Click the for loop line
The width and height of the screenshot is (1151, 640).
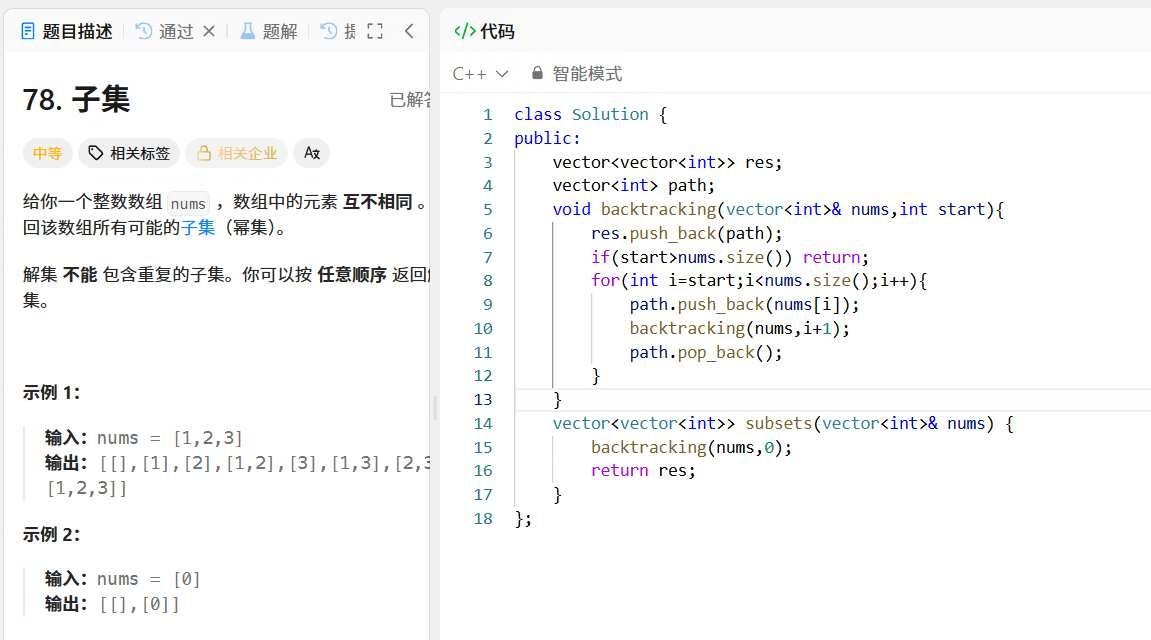click(x=759, y=280)
